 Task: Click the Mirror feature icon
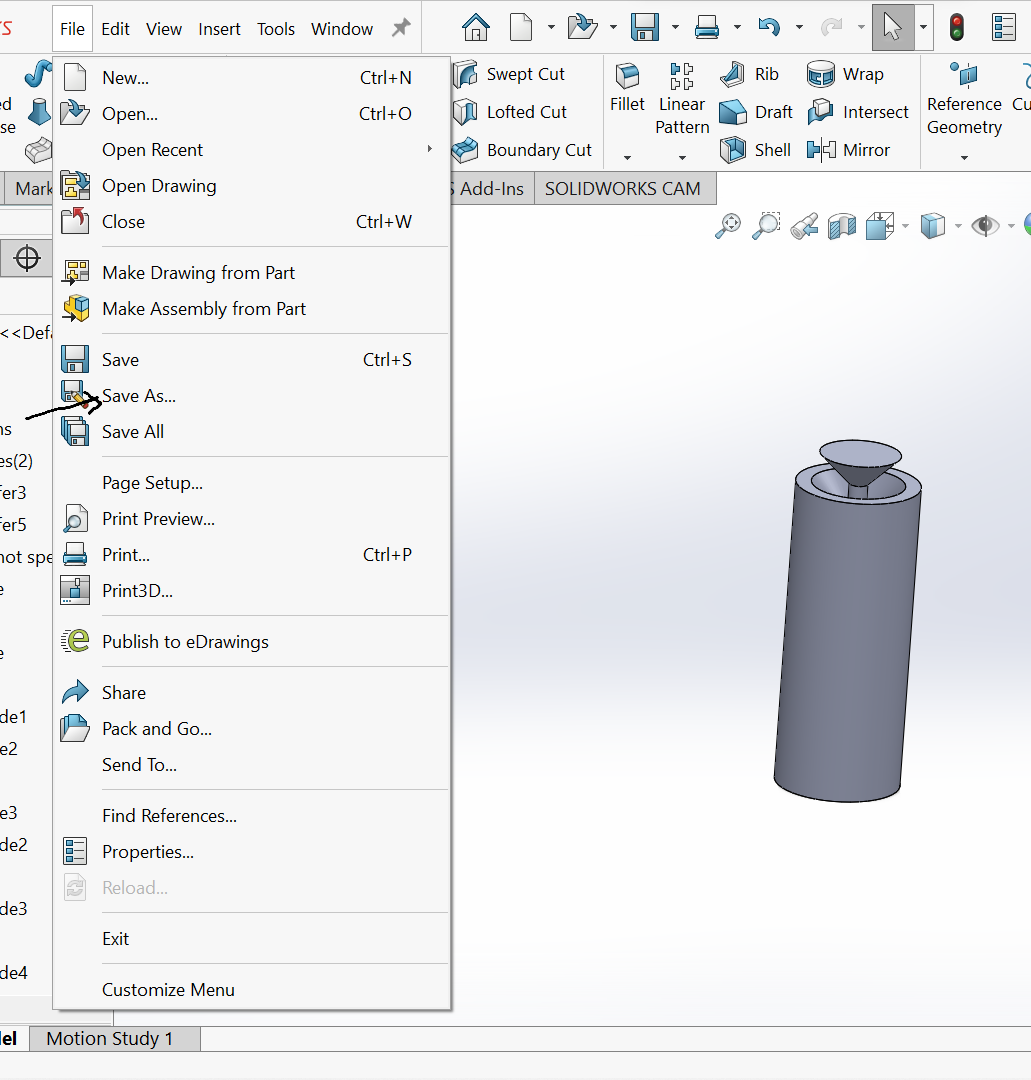[821, 149]
